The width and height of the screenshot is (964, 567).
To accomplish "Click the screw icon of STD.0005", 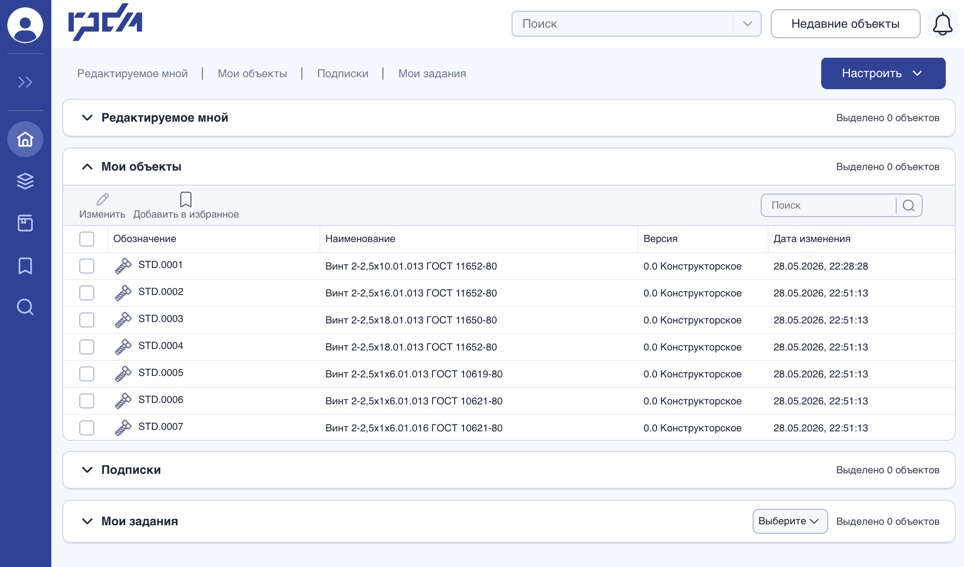I will click(123, 374).
